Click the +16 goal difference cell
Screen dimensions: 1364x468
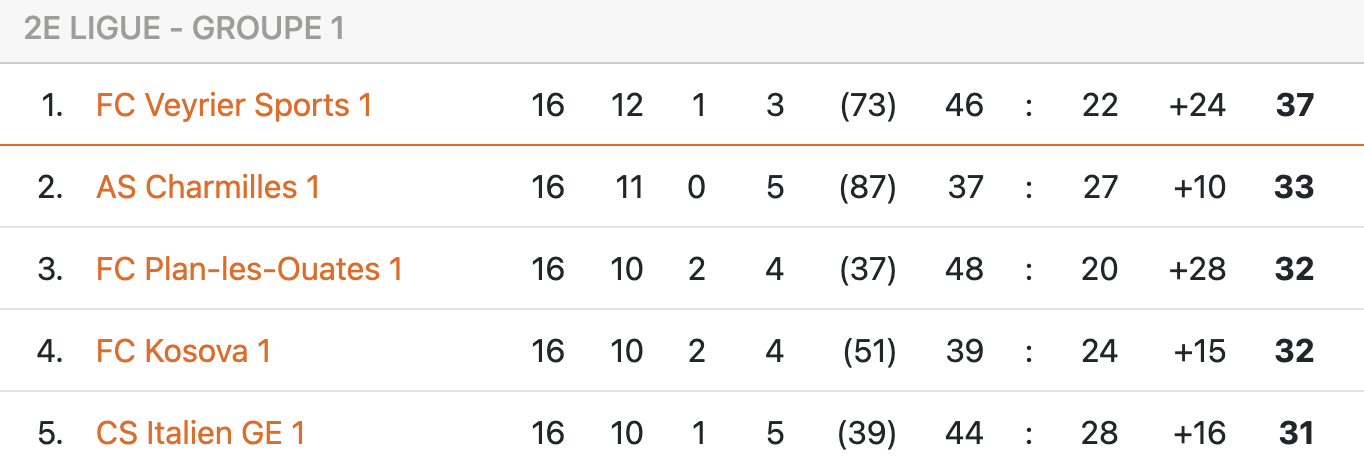coord(1197,433)
